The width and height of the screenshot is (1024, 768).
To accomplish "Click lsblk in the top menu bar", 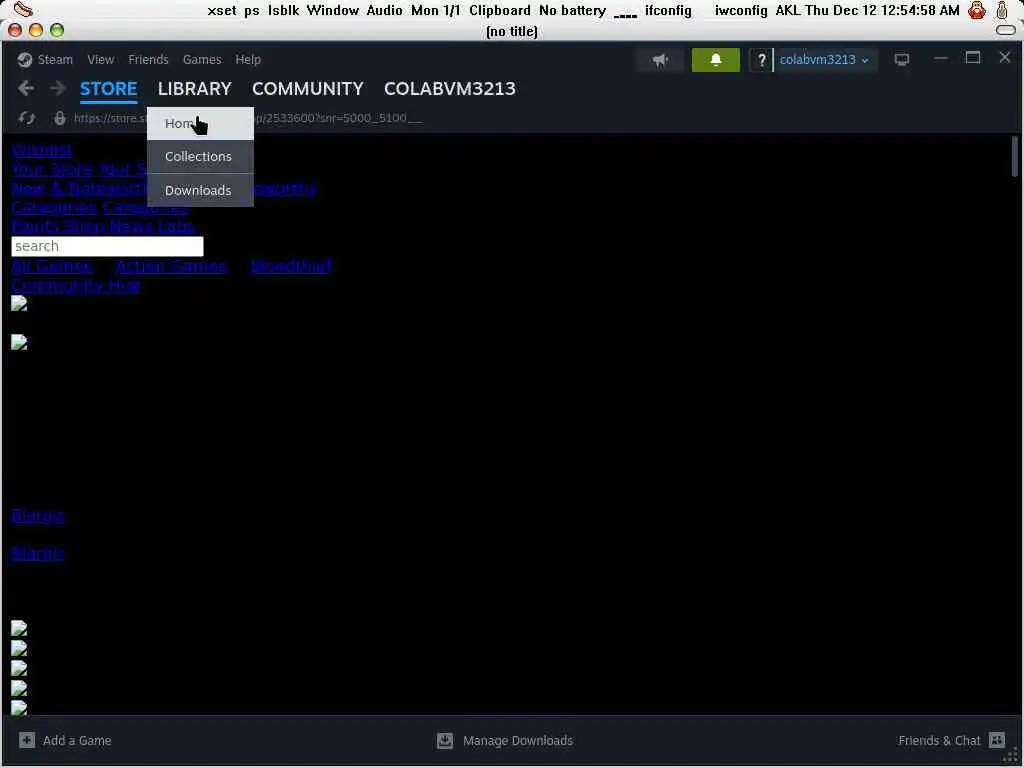I will coord(283,10).
